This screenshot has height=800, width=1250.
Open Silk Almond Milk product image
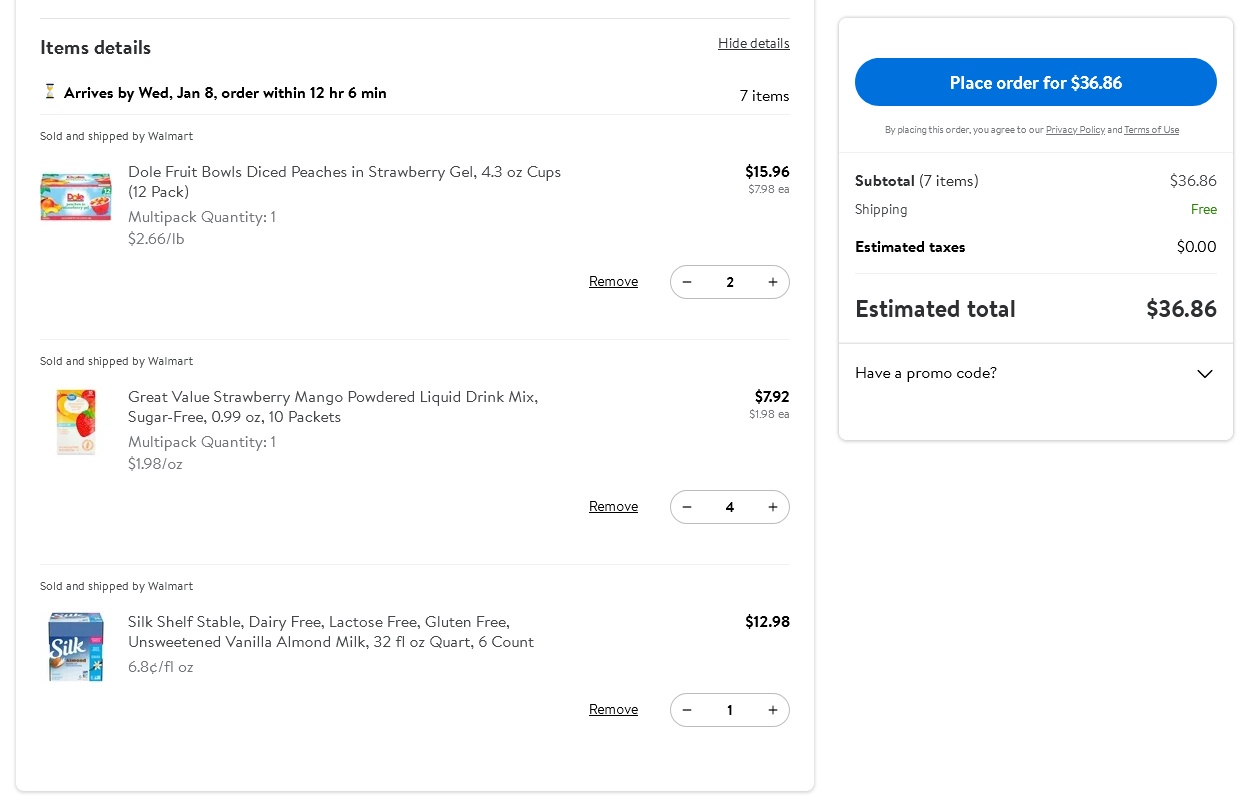tap(76, 647)
